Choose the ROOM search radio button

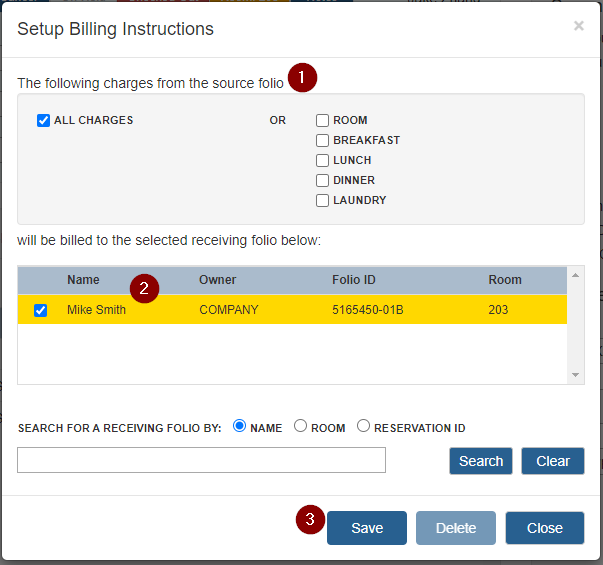click(300, 426)
